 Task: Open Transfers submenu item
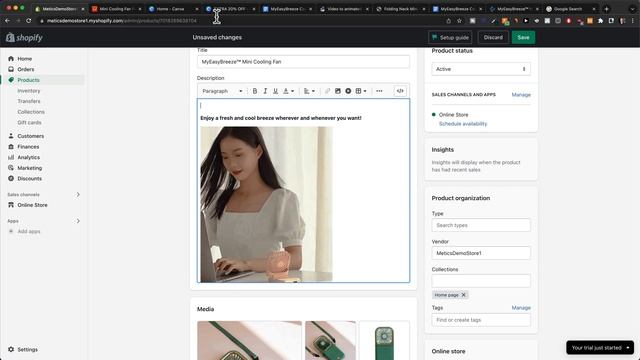[29, 101]
